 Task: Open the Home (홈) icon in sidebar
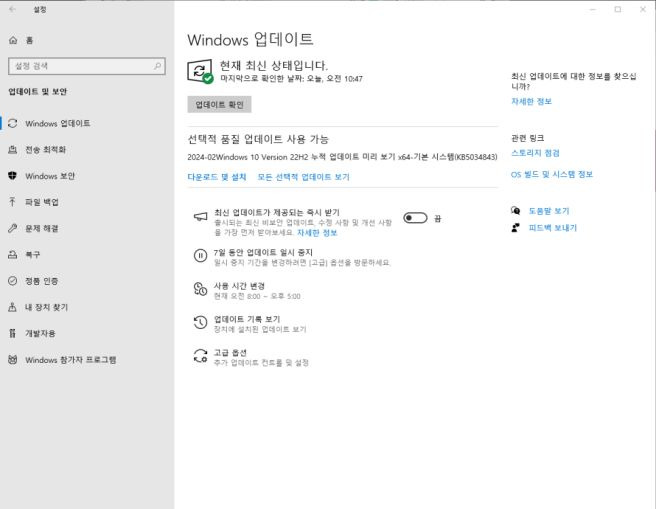pyautogui.click(x=13, y=40)
